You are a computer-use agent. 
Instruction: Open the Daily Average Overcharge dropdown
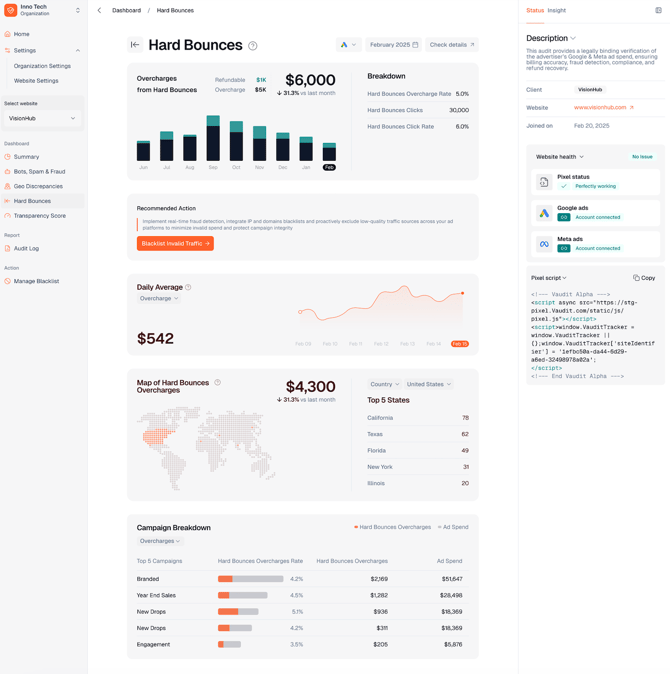(159, 298)
